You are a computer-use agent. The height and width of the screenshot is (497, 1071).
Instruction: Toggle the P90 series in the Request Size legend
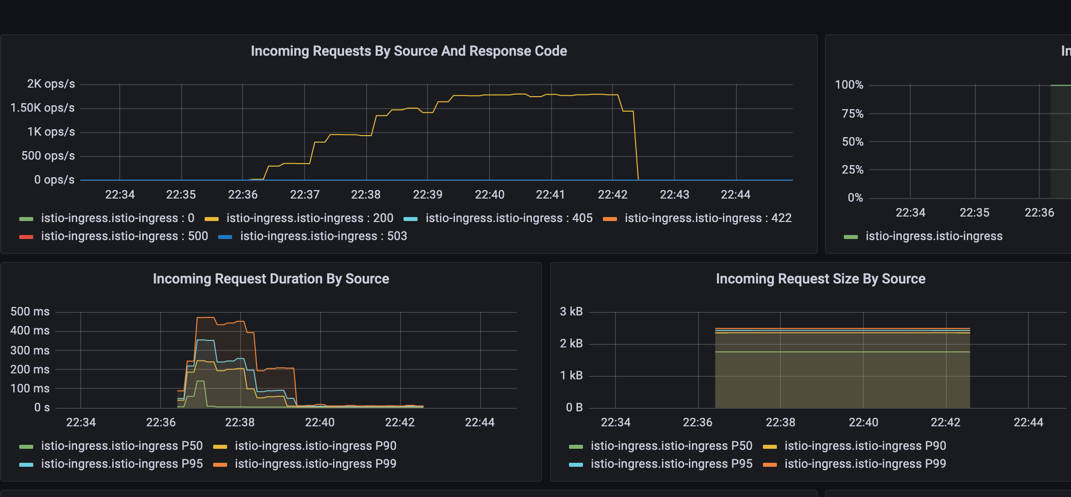865,446
